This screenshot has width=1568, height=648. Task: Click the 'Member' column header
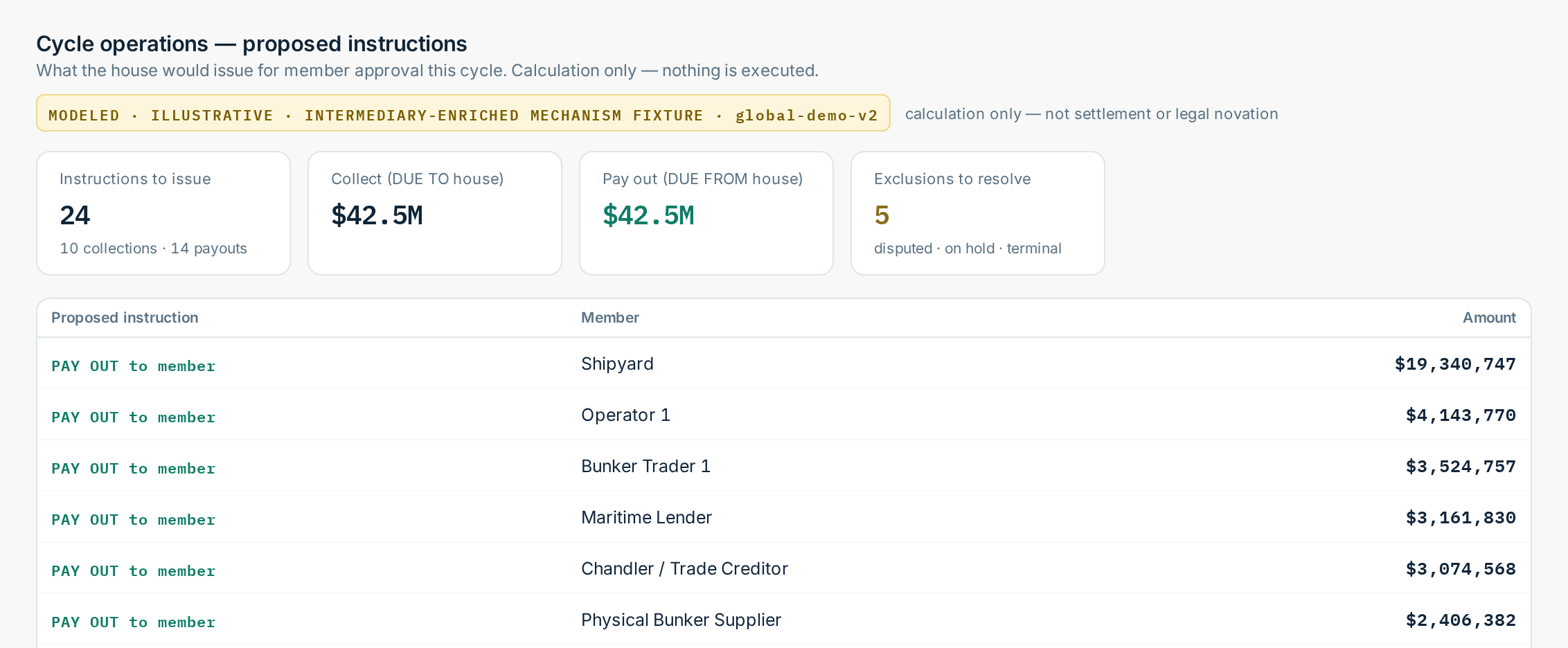609,318
